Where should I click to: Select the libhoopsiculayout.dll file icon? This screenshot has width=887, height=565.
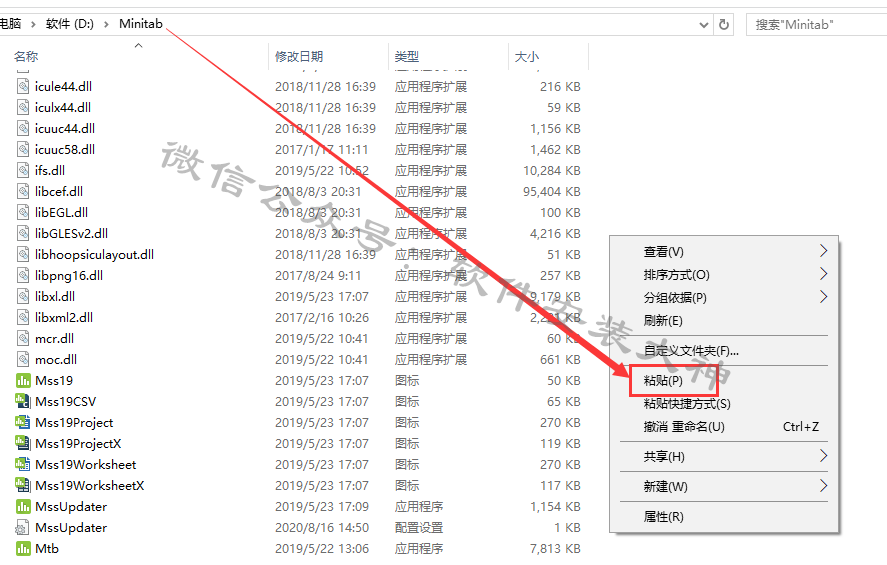pyautogui.click(x=23, y=255)
